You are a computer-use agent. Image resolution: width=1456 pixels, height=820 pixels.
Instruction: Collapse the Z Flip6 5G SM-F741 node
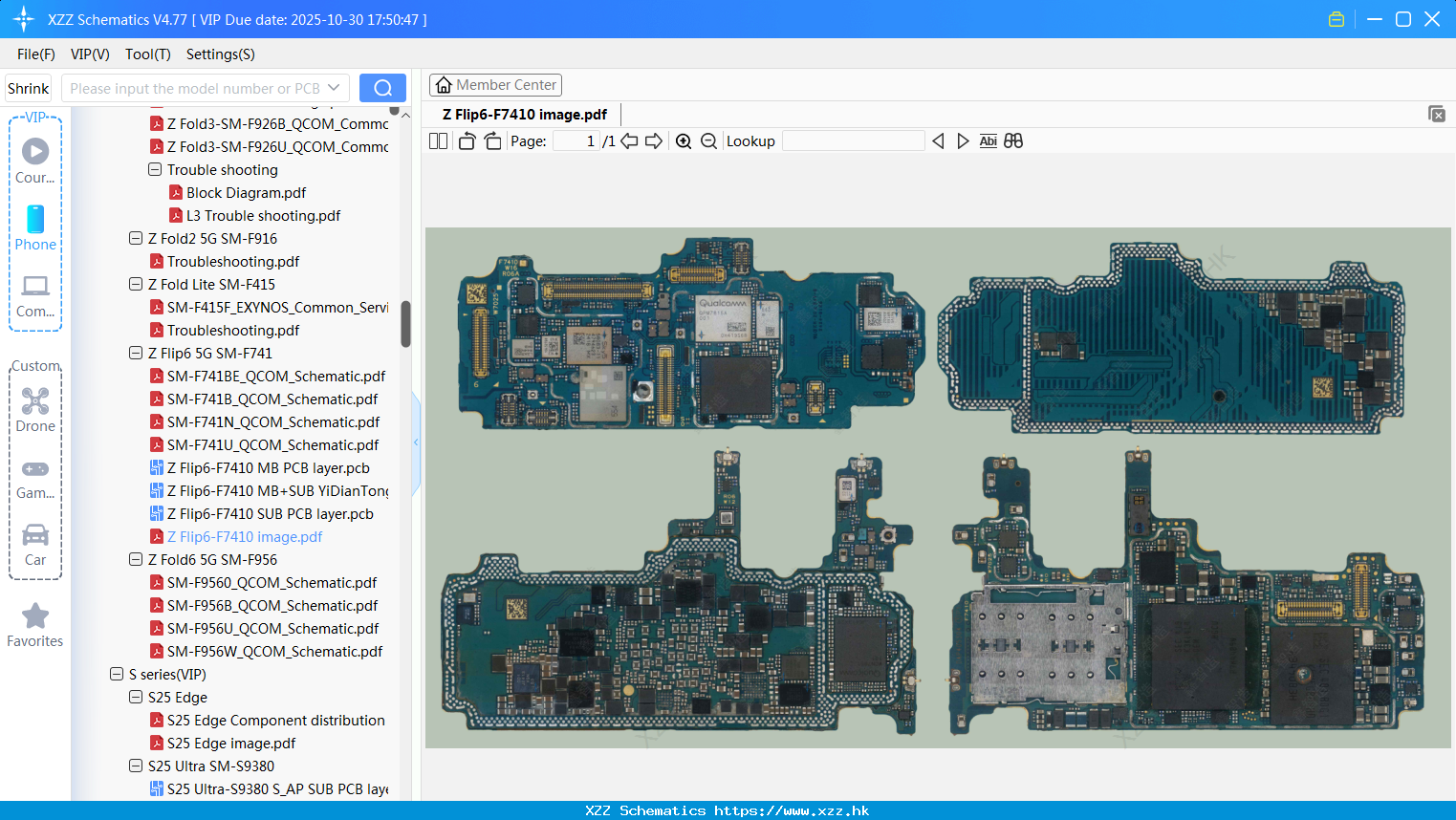136,353
